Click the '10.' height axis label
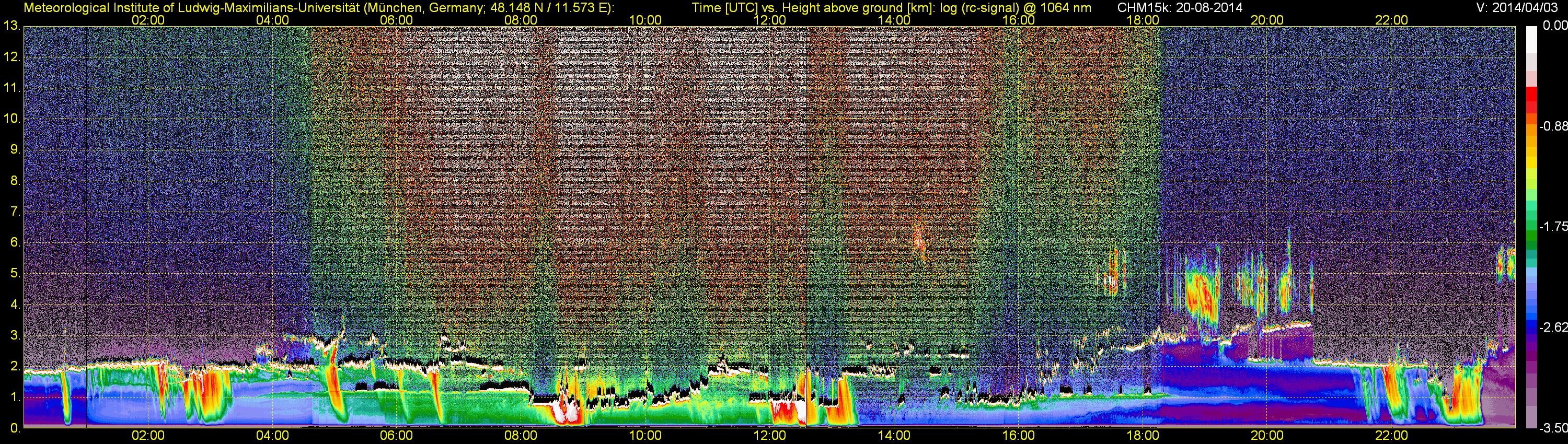 pos(11,119)
